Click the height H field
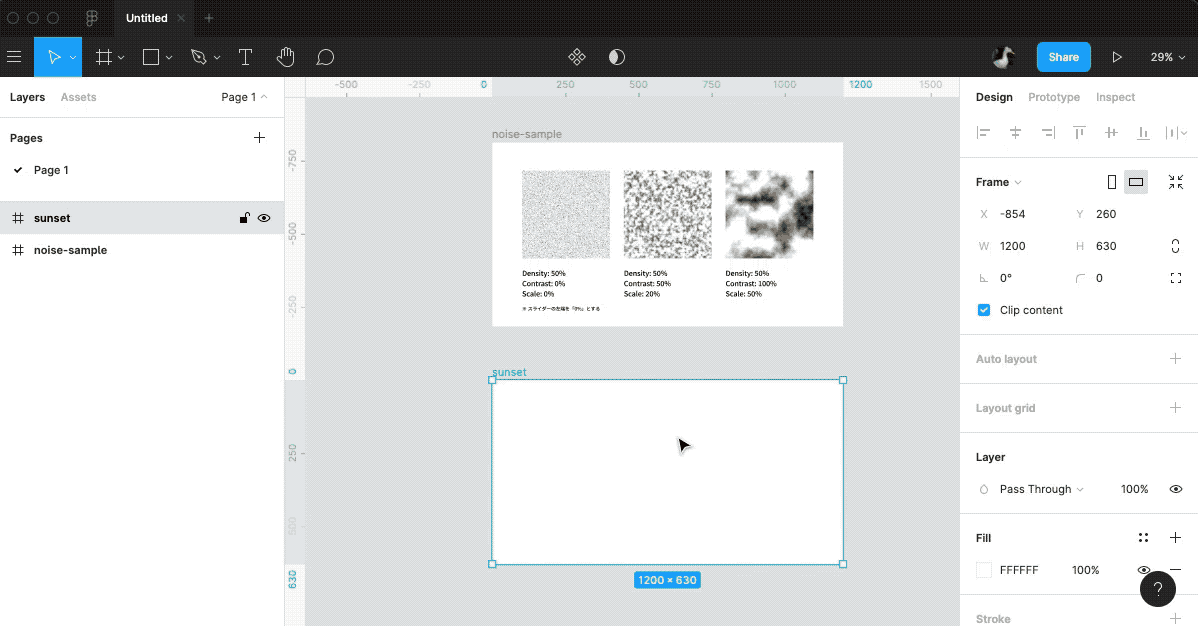The height and width of the screenshot is (626, 1198). pyautogui.click(x=1115, y=246)
